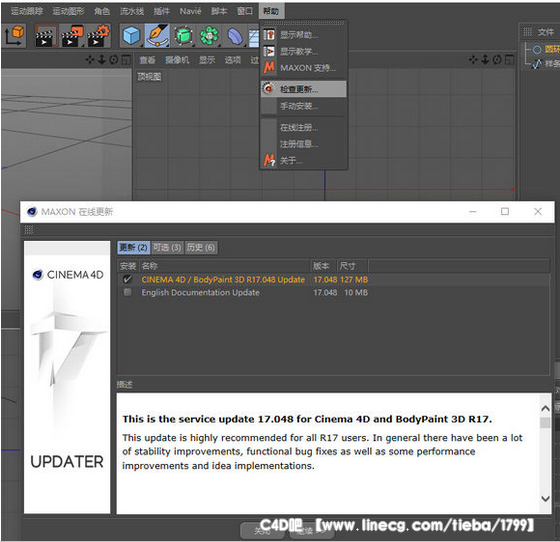Open the 流水线 menu
Screen dimensions: 560x542
132,11
